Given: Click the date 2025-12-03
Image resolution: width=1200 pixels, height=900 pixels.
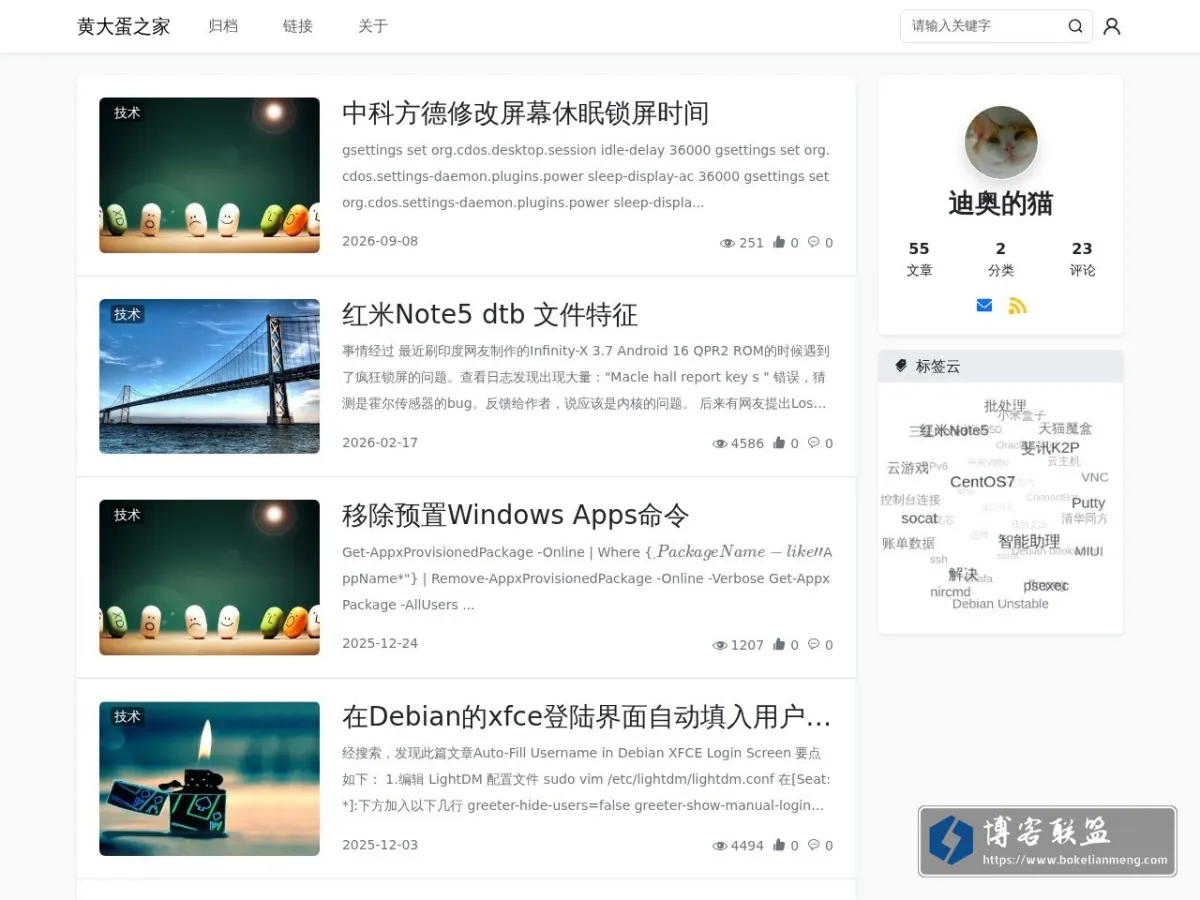Looking at the screenshot, I should [380, 845].
